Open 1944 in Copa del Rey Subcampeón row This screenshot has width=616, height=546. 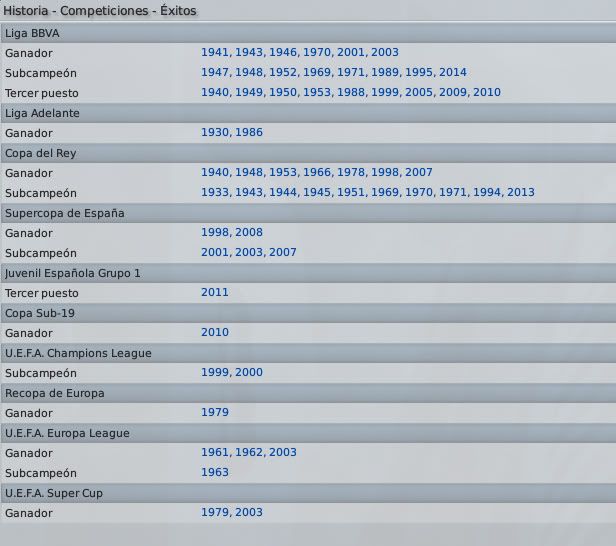[x=283, y=192]
